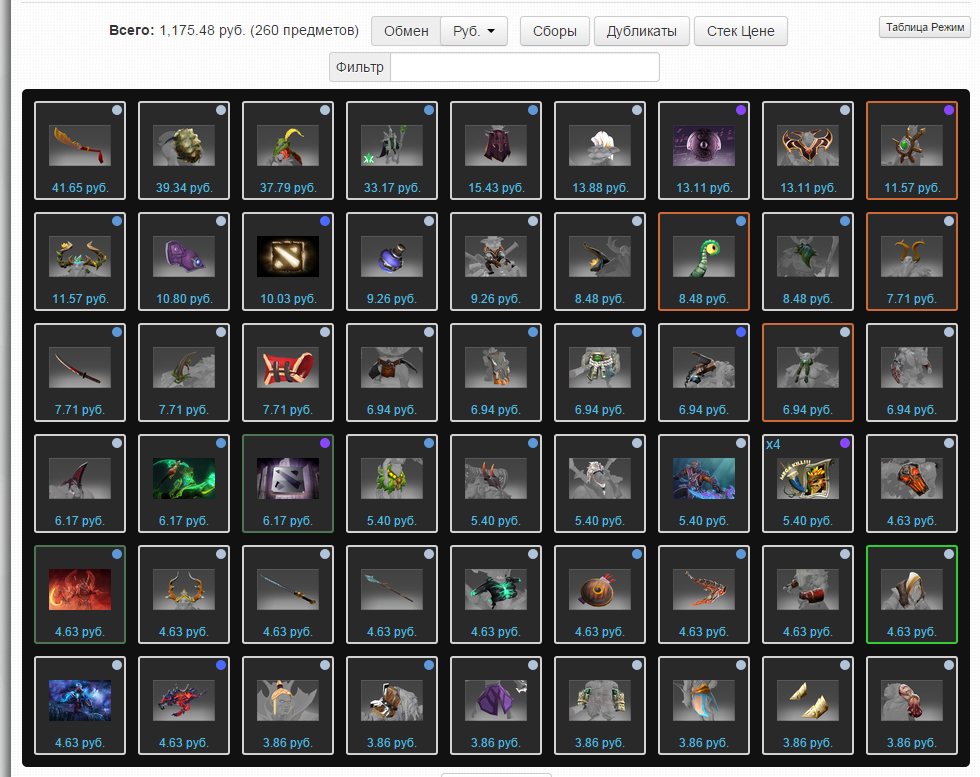Click the Обмен button
The height and width of the screenshot is (777, 980).
click(406, 31)
